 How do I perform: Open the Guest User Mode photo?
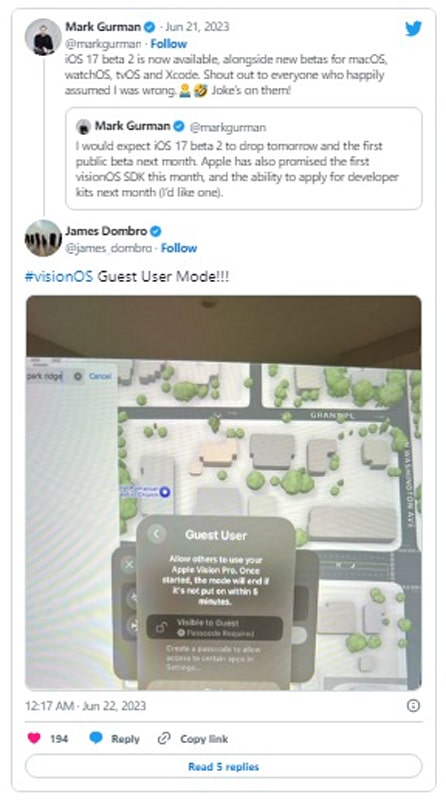point(224,492)
